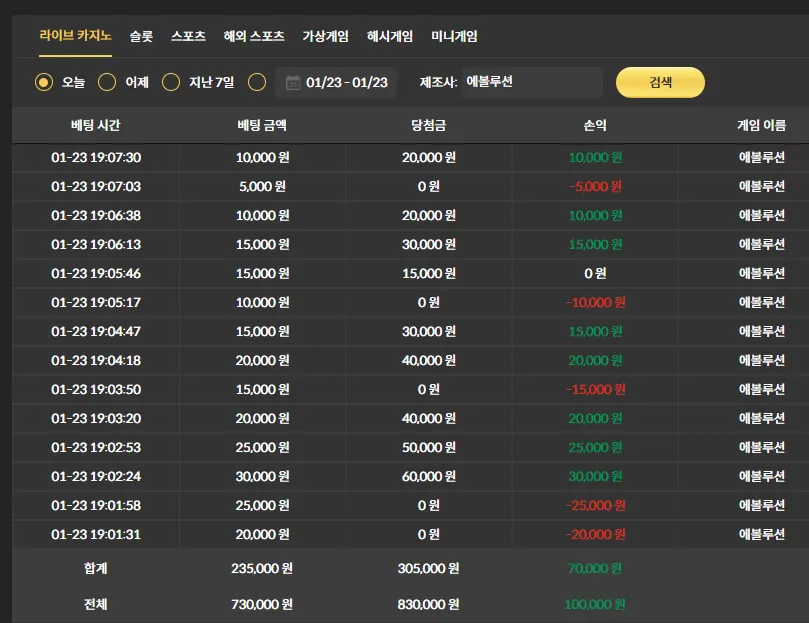Image resolution: width=809 pixels, height=623 pixels.
Task: Click the 당첨금 column header
Action: (429, 125)
